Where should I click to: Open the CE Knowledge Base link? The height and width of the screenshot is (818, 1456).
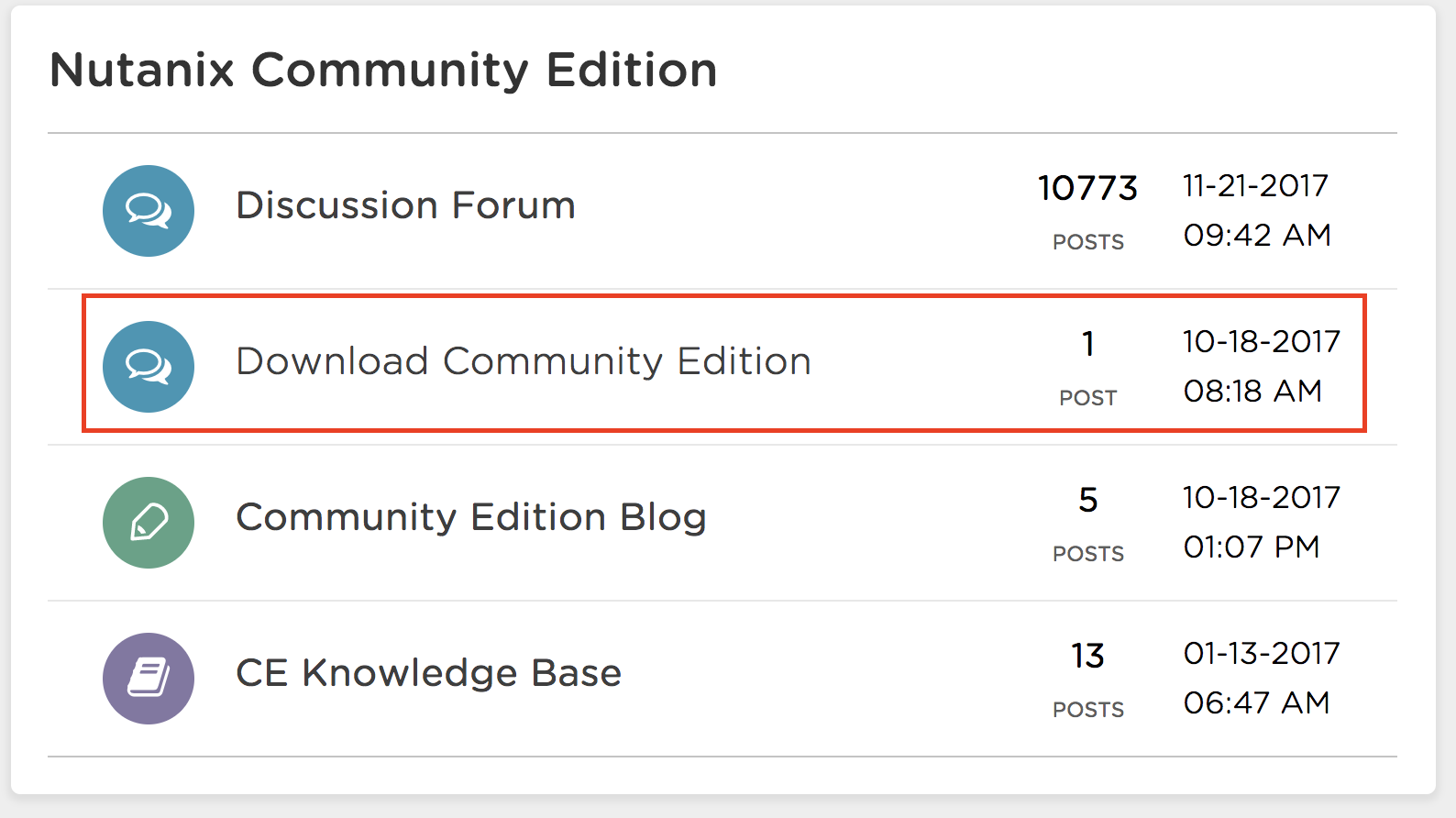[x=428, y=673]
